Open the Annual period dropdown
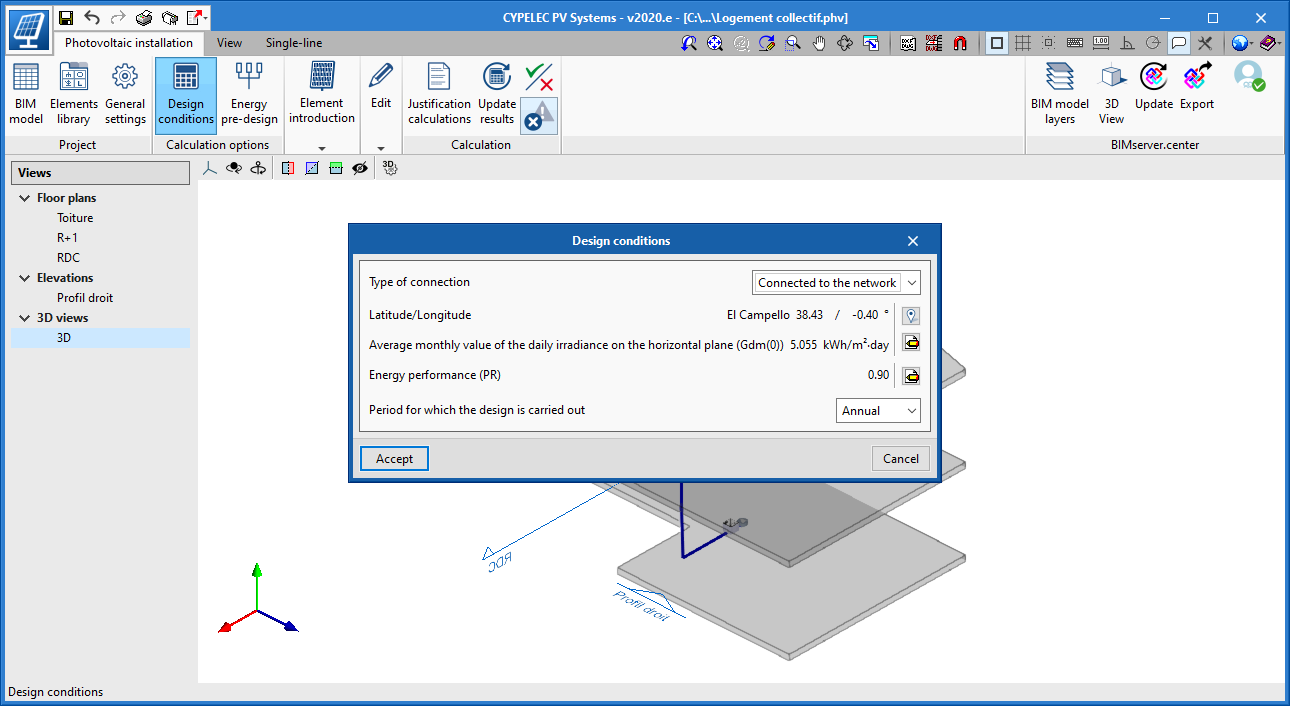This screenshot has width=1290, height=706. (878, 410)
